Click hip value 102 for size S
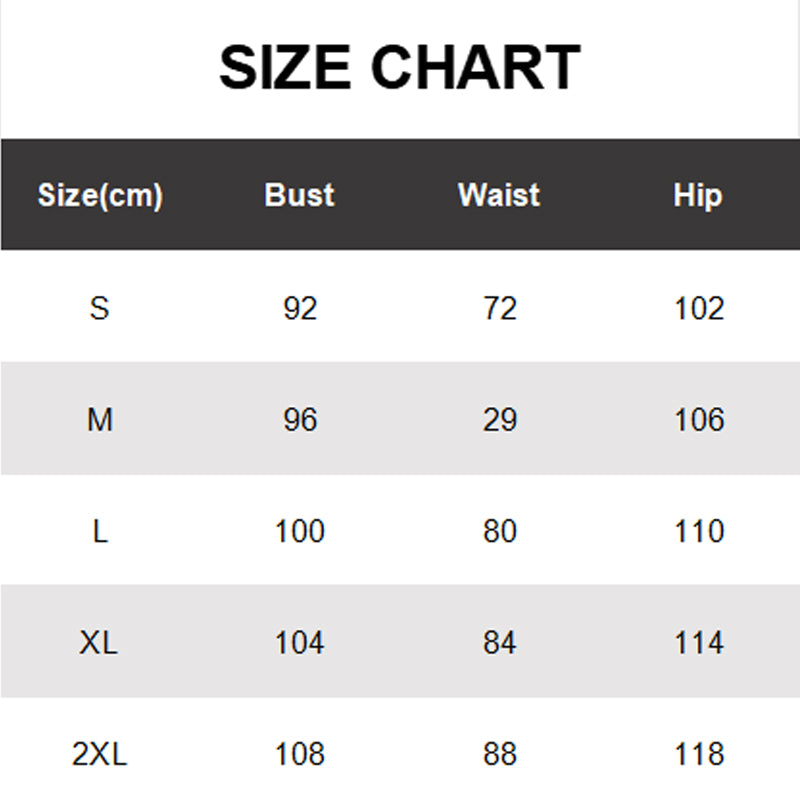 click(698, 308)
